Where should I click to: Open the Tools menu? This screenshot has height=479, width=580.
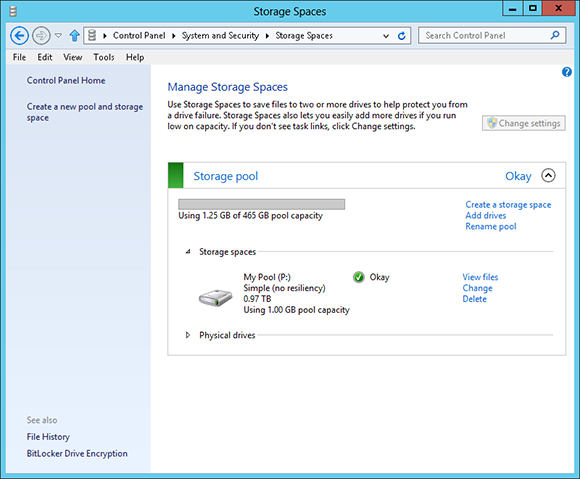(x=104, y=57)
